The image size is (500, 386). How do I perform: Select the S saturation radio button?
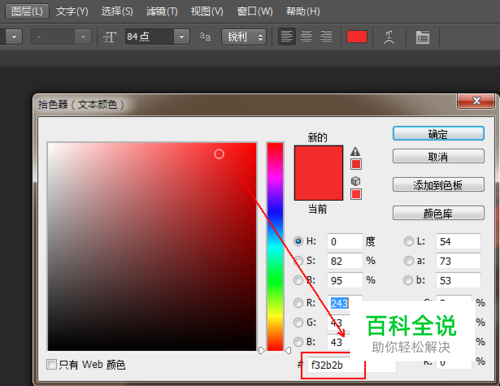click(x=298, y=260)
